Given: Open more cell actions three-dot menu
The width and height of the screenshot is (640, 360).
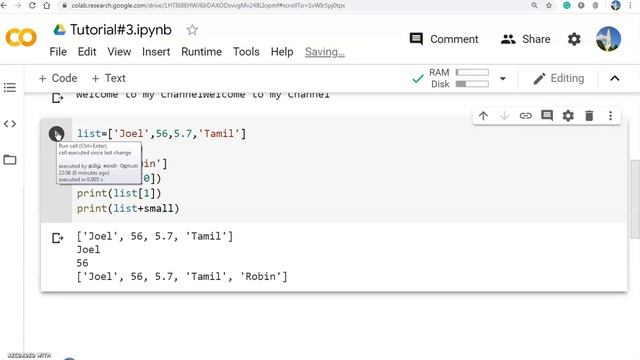Looking at the screenshot, I should [x=611, y=116].
